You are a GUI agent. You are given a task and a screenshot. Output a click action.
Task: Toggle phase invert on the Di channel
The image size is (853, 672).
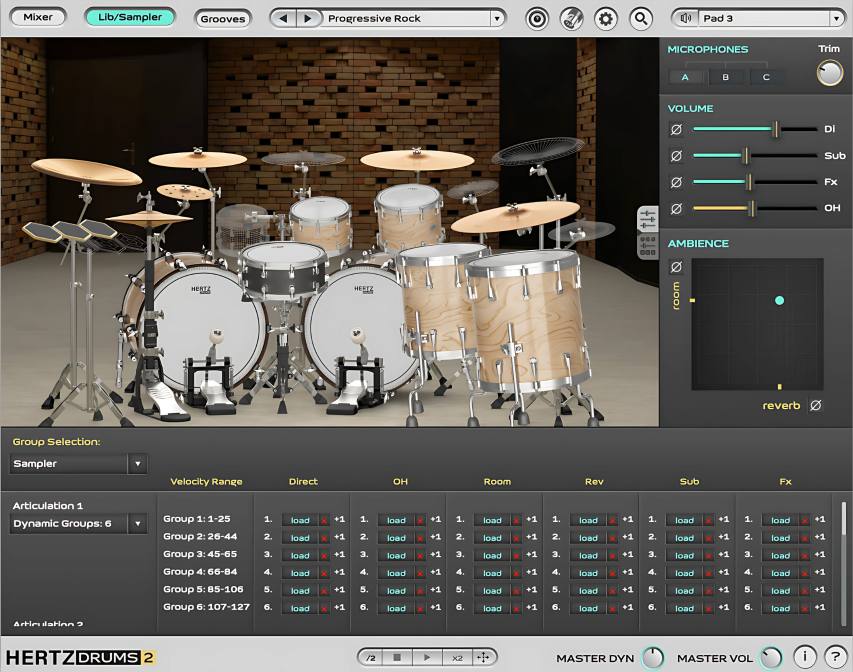coord(676,130)
